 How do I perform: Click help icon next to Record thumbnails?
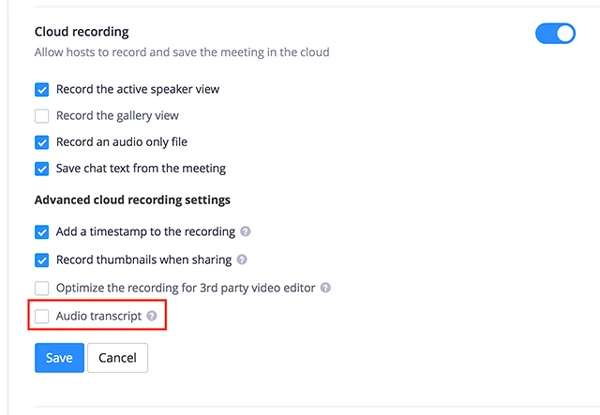pyautogui.click(x=242, y=260)
